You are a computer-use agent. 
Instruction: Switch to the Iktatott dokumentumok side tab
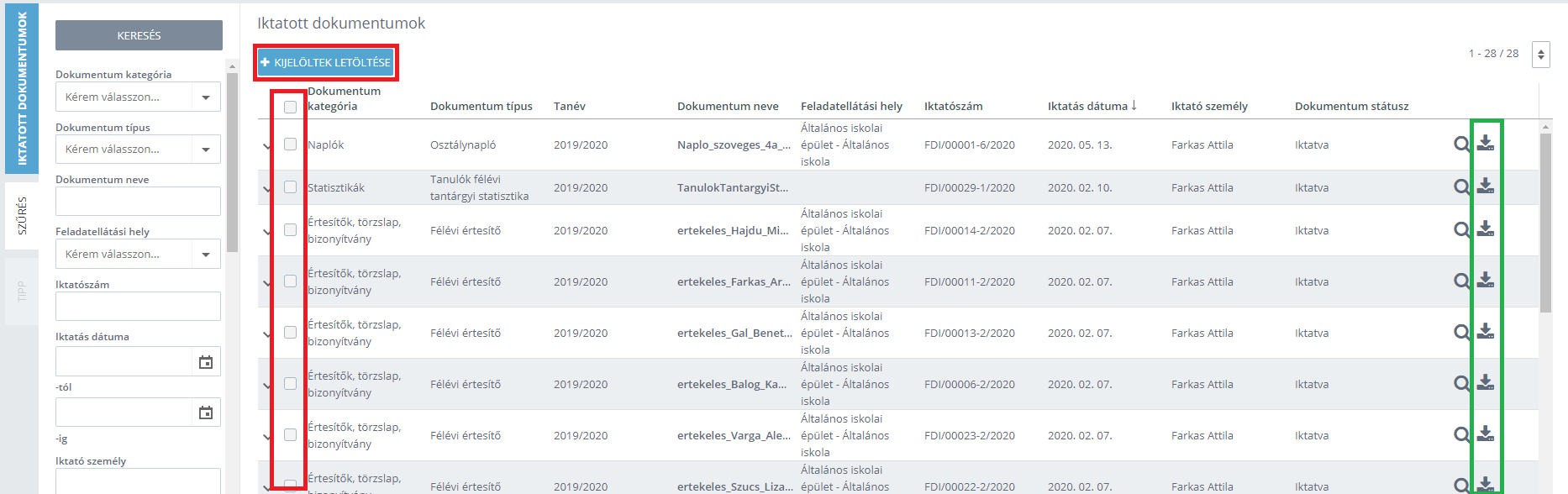click(22, 88)
